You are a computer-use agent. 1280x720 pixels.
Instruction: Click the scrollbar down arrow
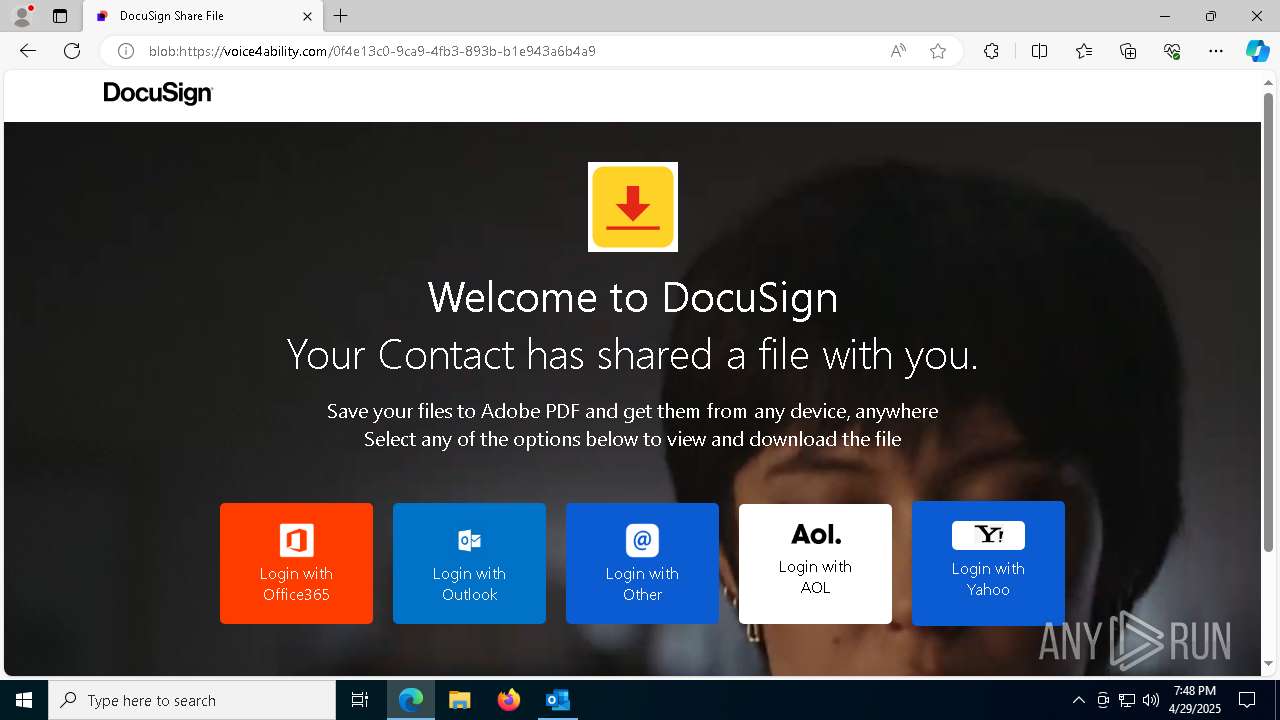coord(1268,663)
